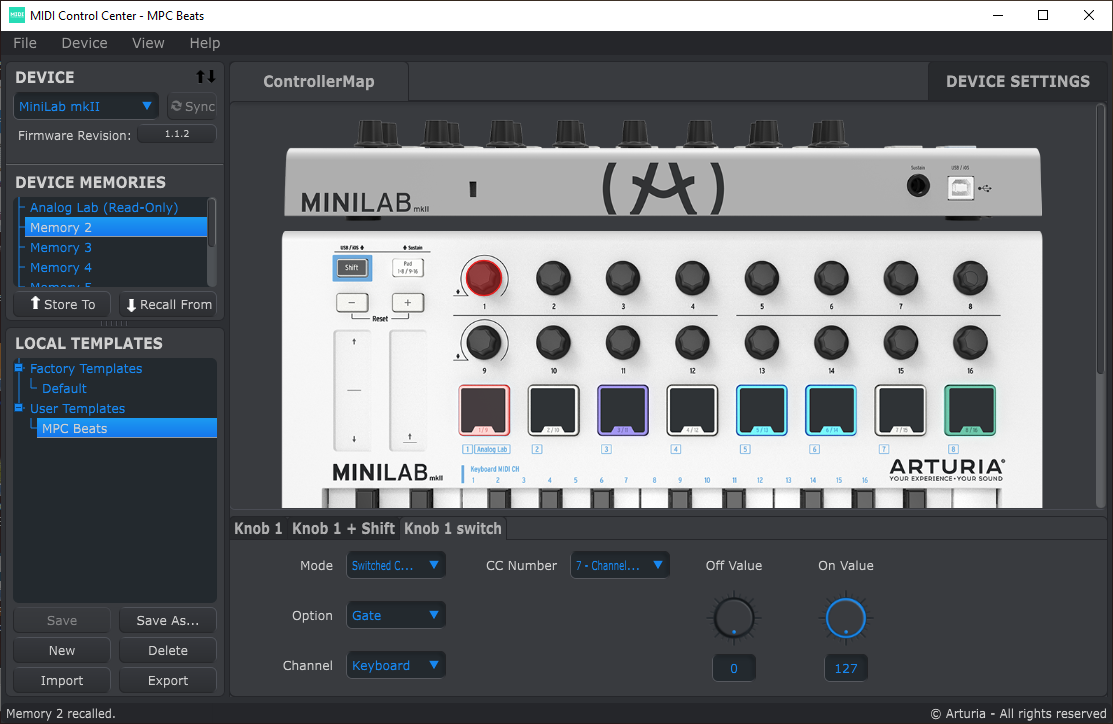Screen dimensions: 1113x724
Task: Select Knob 7 on the MiniLab image
Action: tap(901, 278)
